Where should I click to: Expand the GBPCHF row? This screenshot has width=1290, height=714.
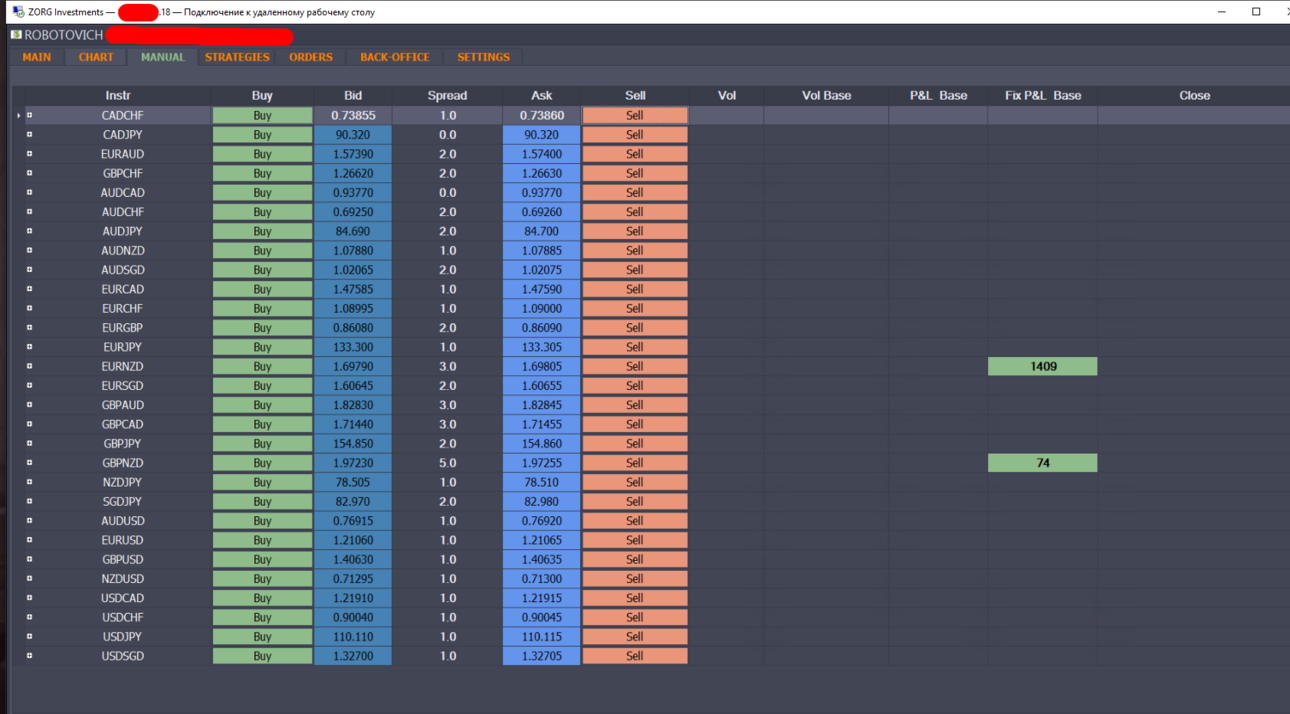point(29,173)
